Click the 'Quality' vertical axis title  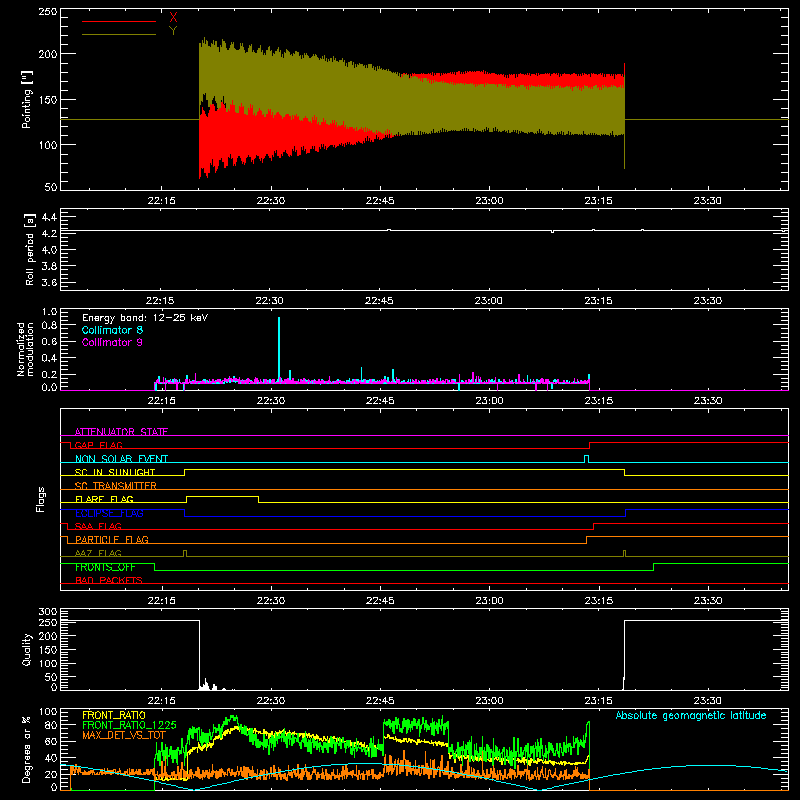(x=27, y=649)
